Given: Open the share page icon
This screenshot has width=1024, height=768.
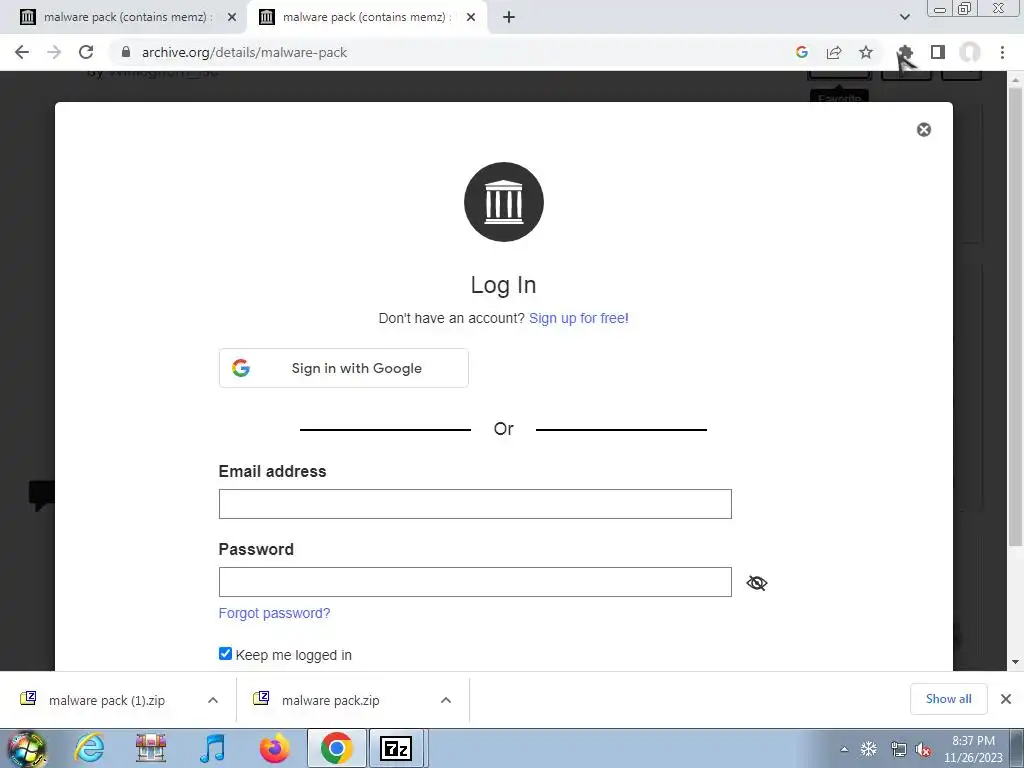Looking at the screenshot, I should coord(834,52).
